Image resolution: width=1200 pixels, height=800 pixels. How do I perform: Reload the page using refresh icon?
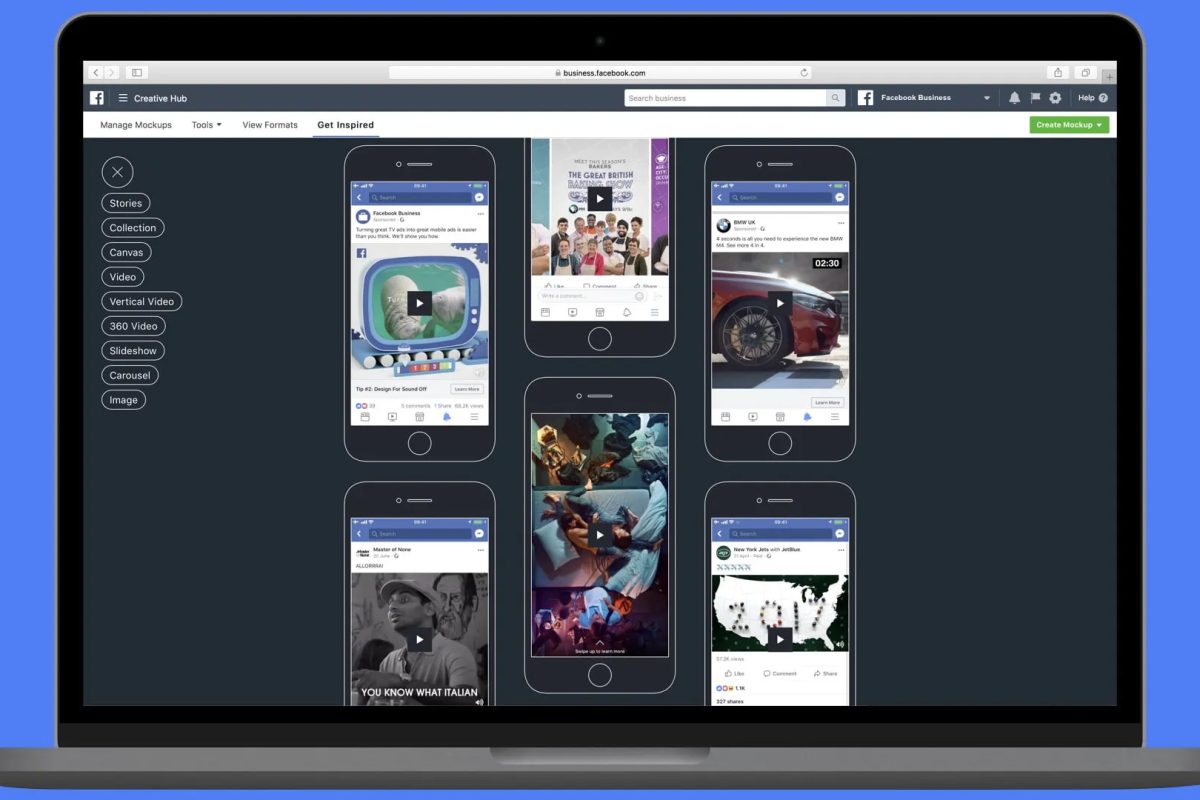click(804, 73)
